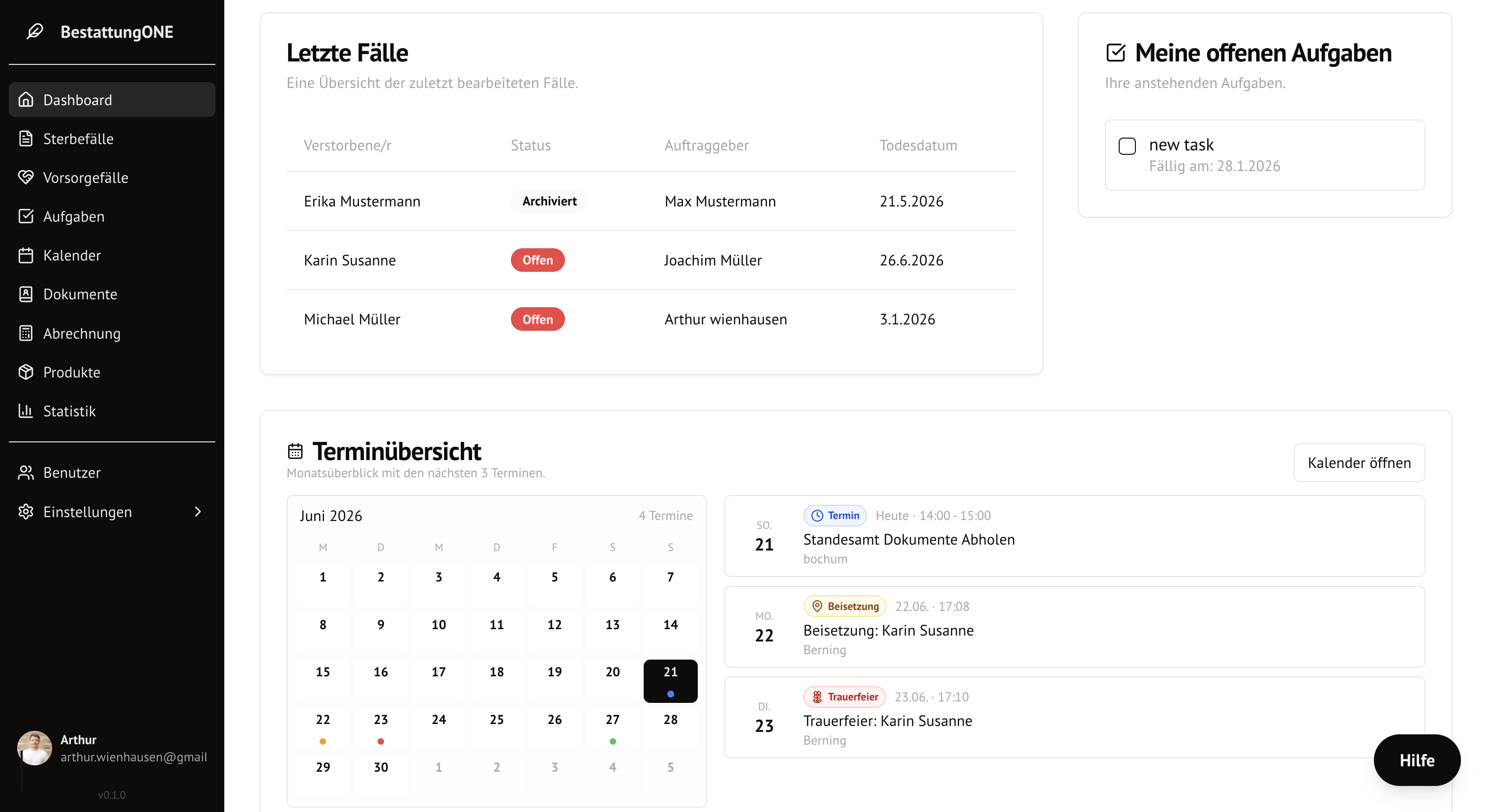
Task: Click the Statistik bar chart icon
Action: [26, 410]
